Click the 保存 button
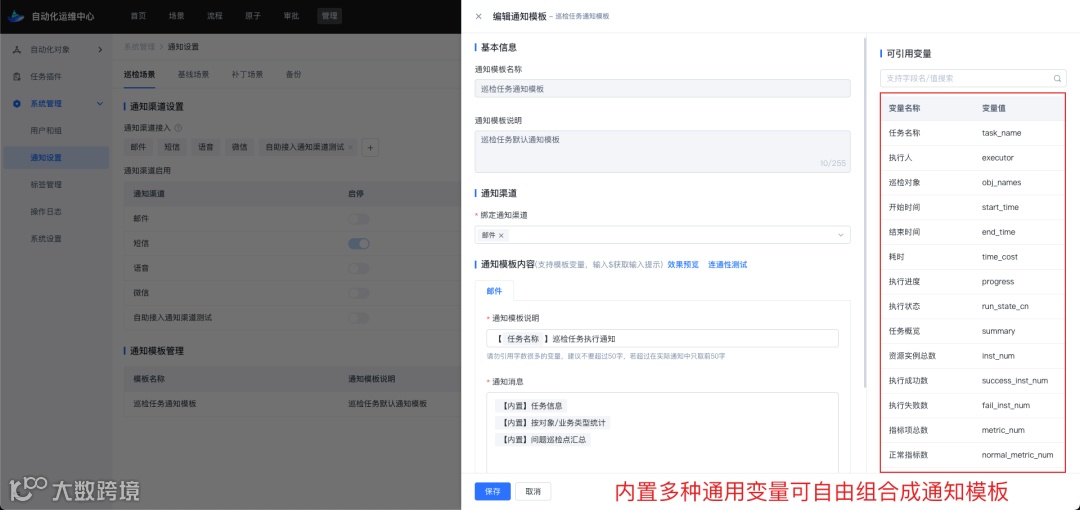Image resolution: width=1080 pixels, height=510 pixels. tap(492, 491)
